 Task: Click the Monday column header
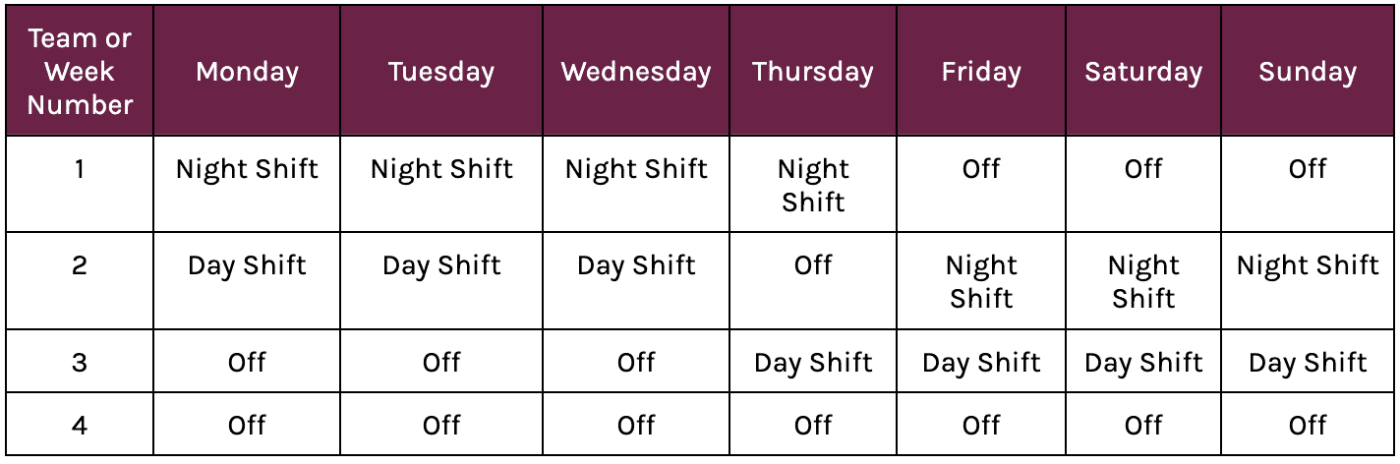coord(247,72)
